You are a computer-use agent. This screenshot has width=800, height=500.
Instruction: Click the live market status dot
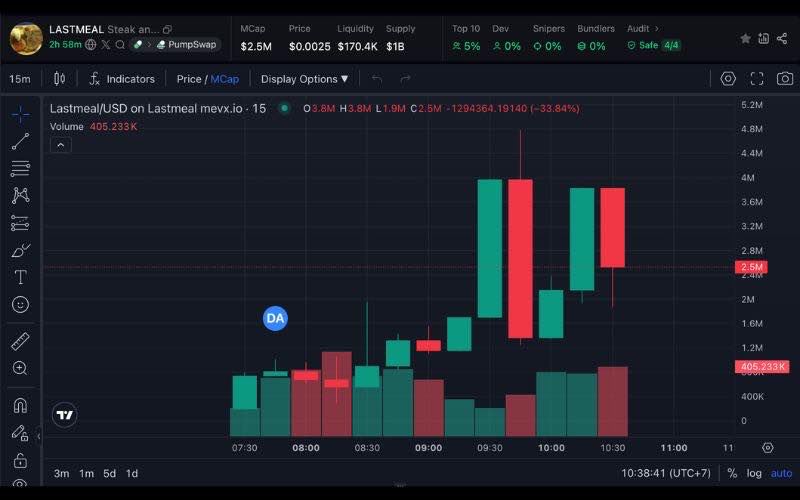tap(285, 108)
